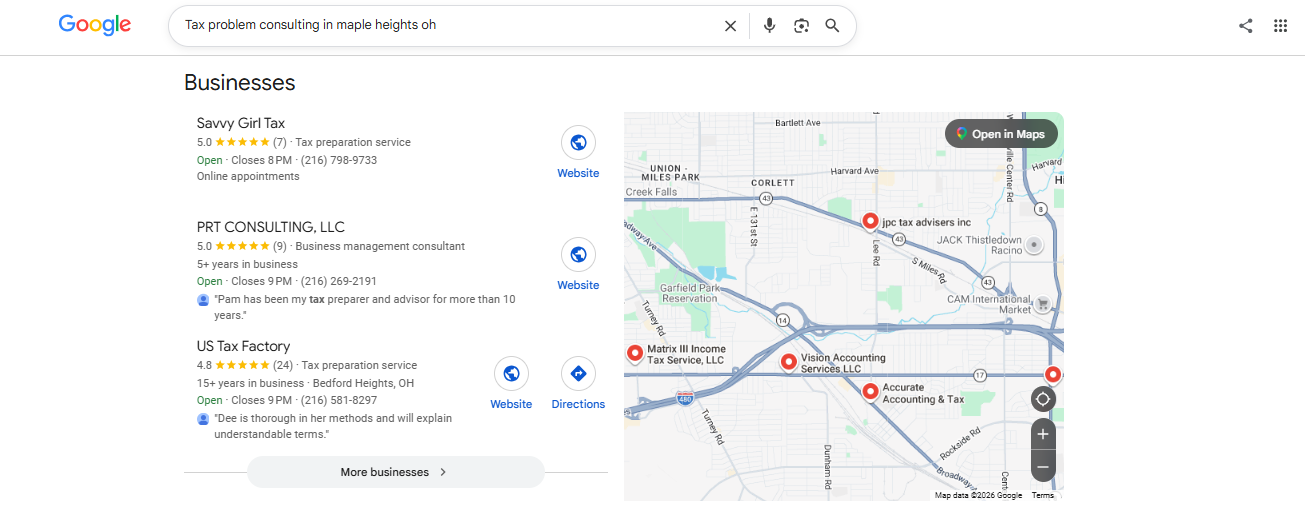This screenshot has height=529, width=1305.
Task: Open PRT CONSULTING, LLC listing title
Action: click(271, 227)
